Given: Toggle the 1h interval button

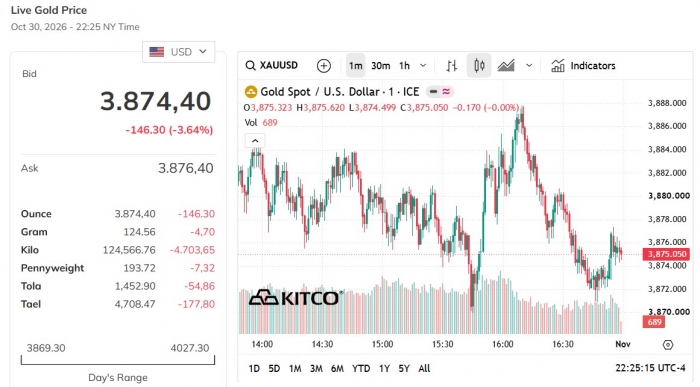Looking at the screenshot, I should coord(404,66).
